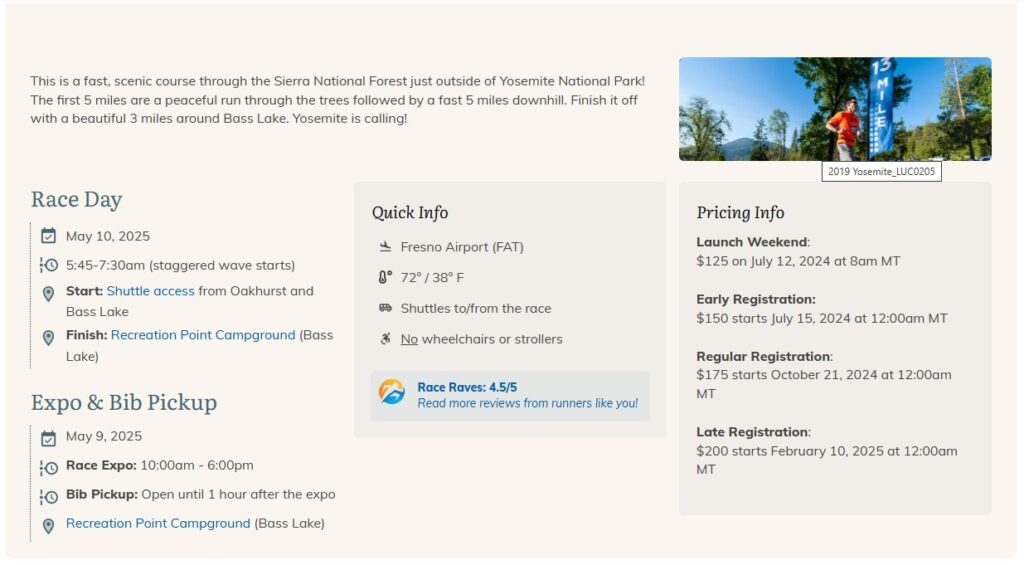1024x565 pixels.
Task: Click the Late Registration label
Action: pyautogui.click(x=753, y=432)
